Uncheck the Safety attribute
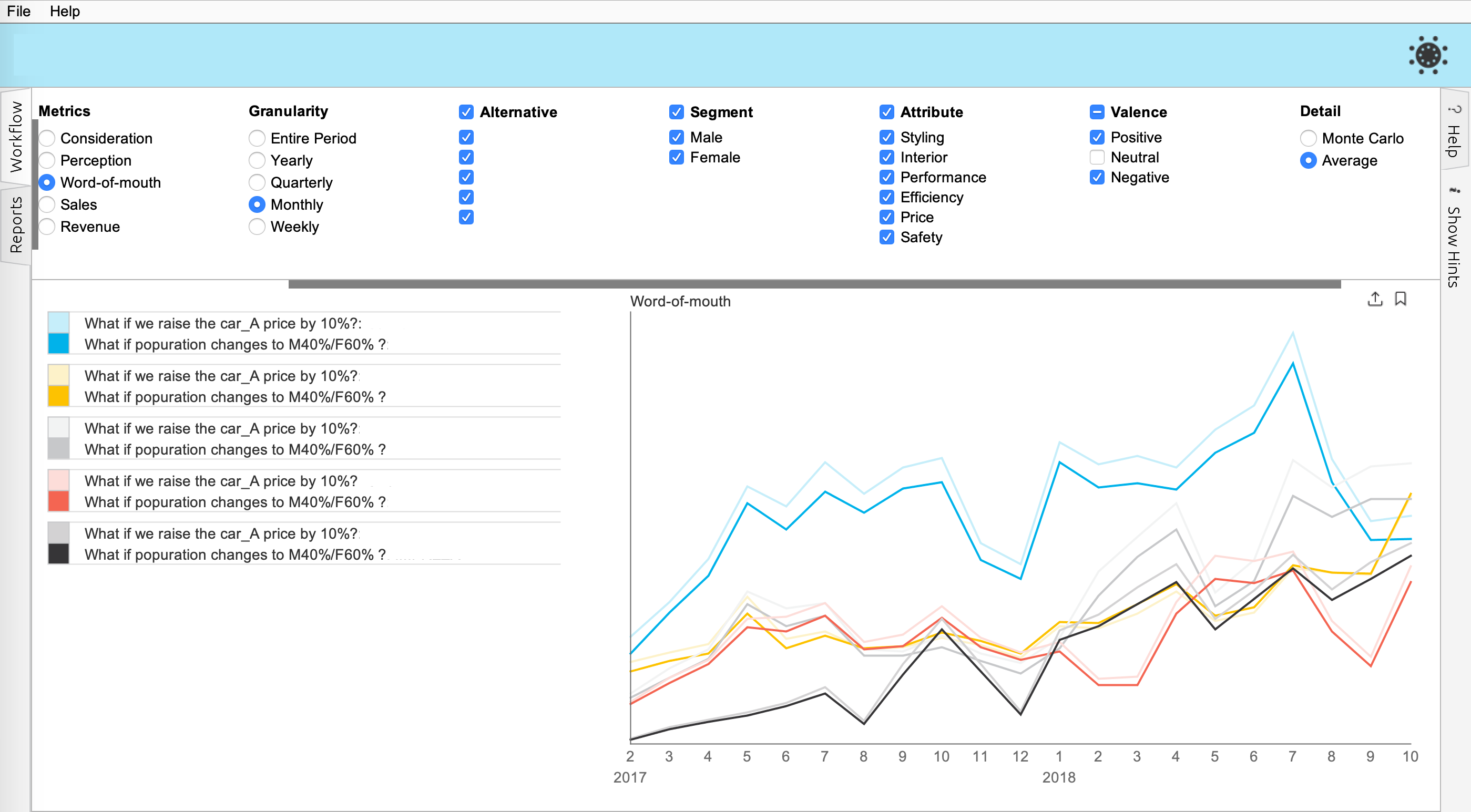The image size is (1471, 812). pyautogui.click(x=886, y=237)
